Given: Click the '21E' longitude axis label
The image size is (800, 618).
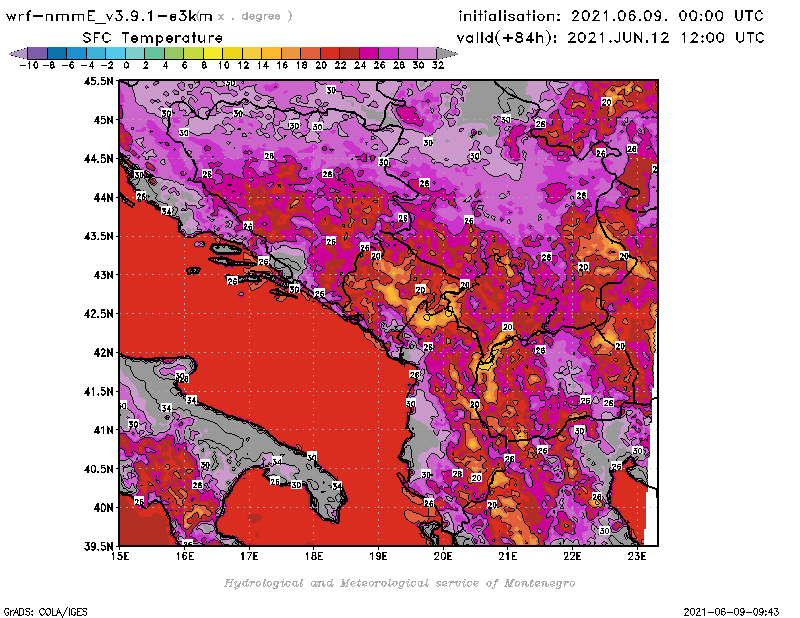Looking at the screenshot, I should [507, 556].
